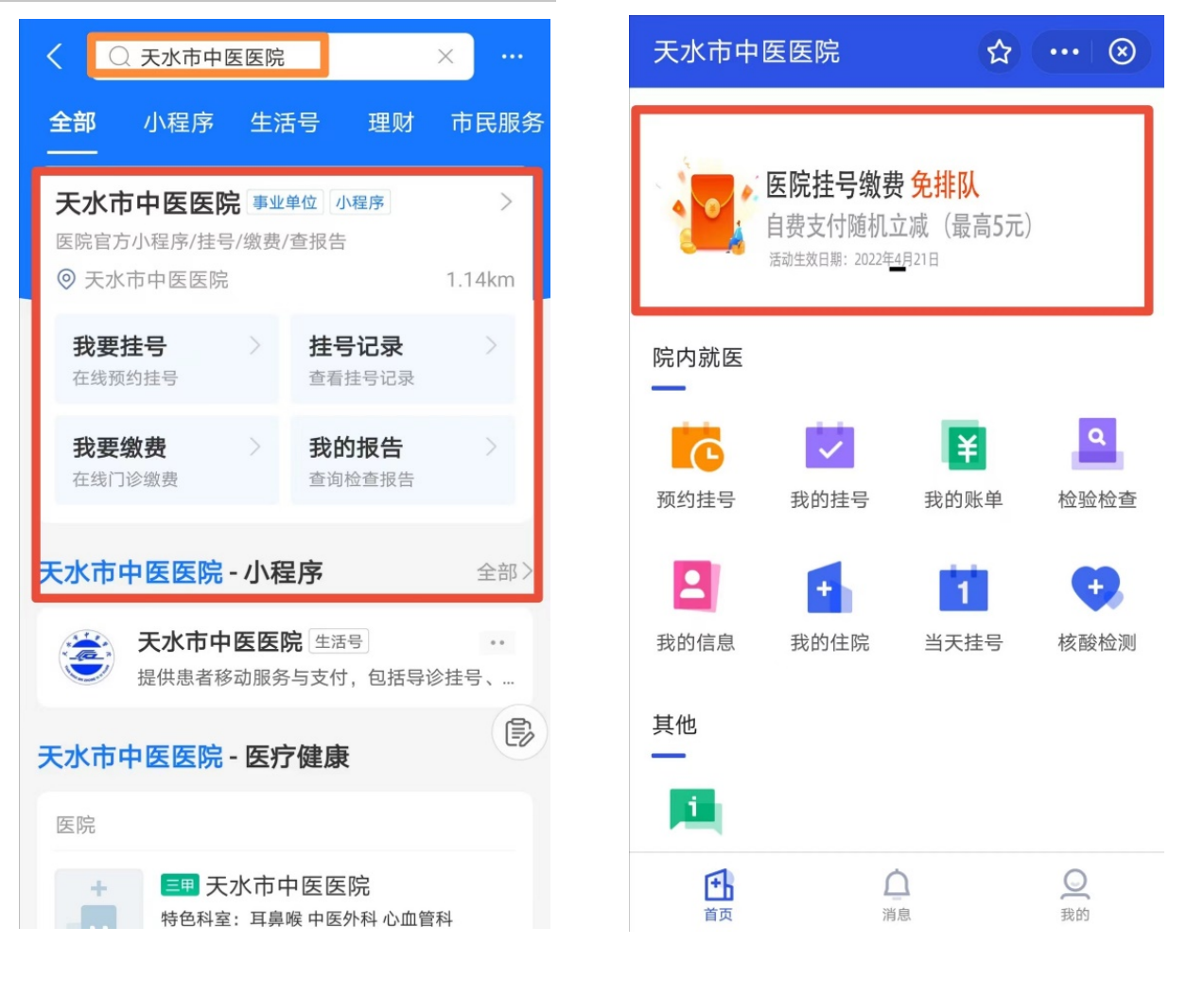Switch to the 生活号 tab
The image size is (1204, 997).
(285, 123)
